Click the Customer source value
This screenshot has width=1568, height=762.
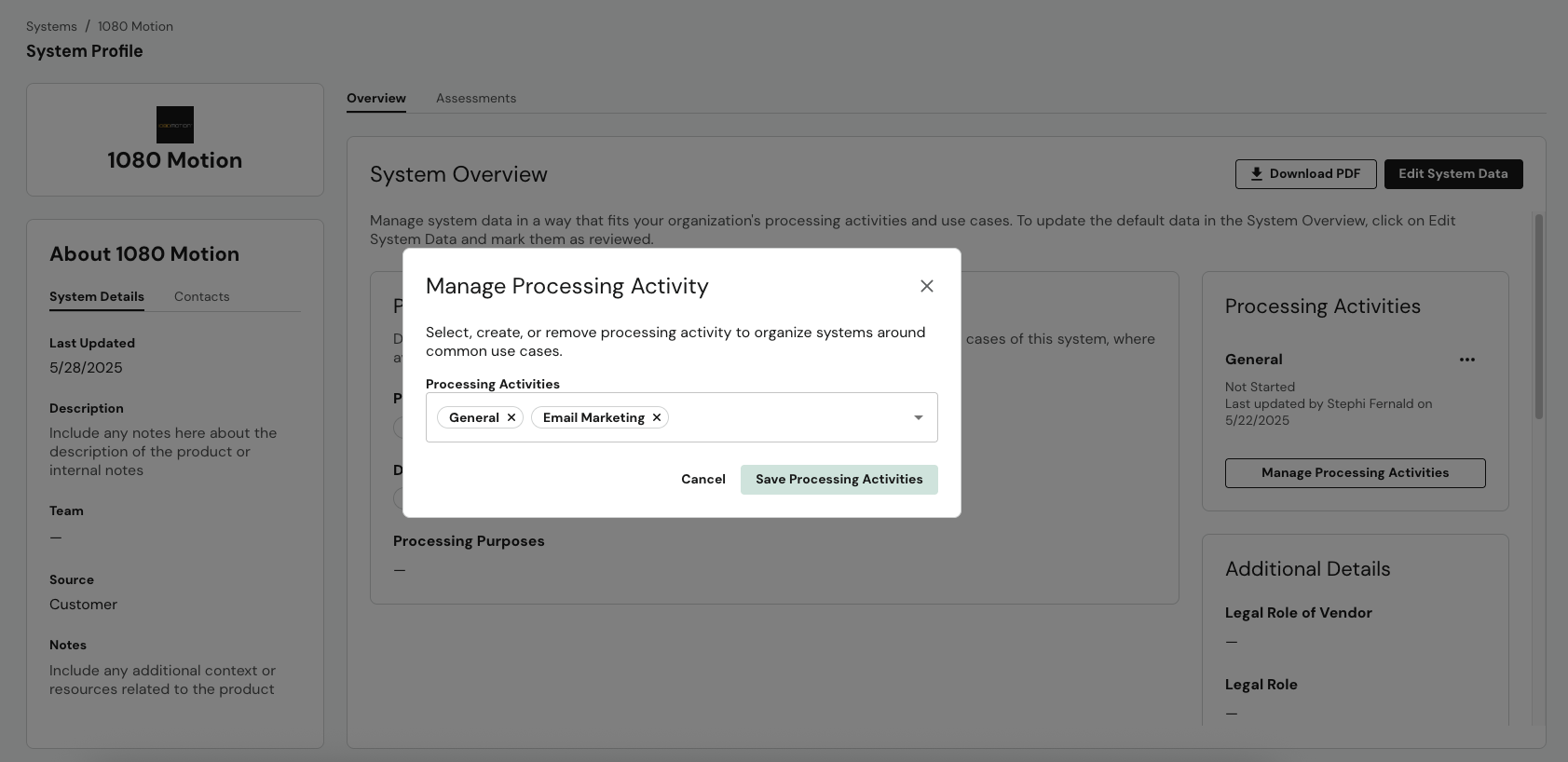[83, 605]
